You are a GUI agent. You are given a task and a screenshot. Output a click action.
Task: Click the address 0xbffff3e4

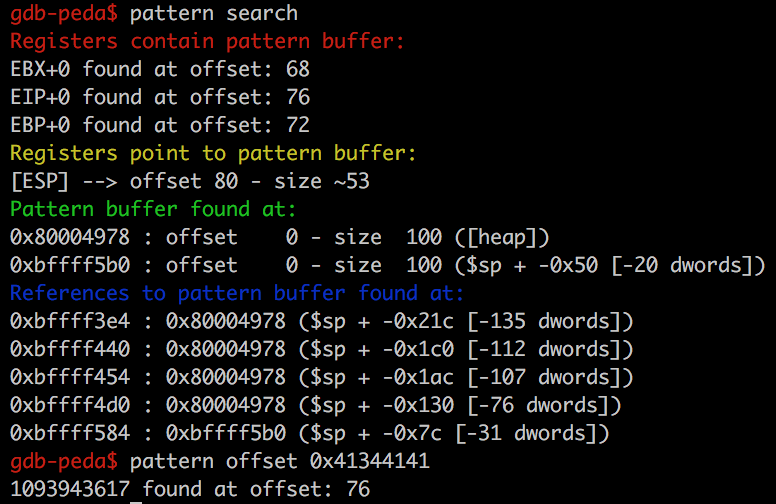(70, 322)
